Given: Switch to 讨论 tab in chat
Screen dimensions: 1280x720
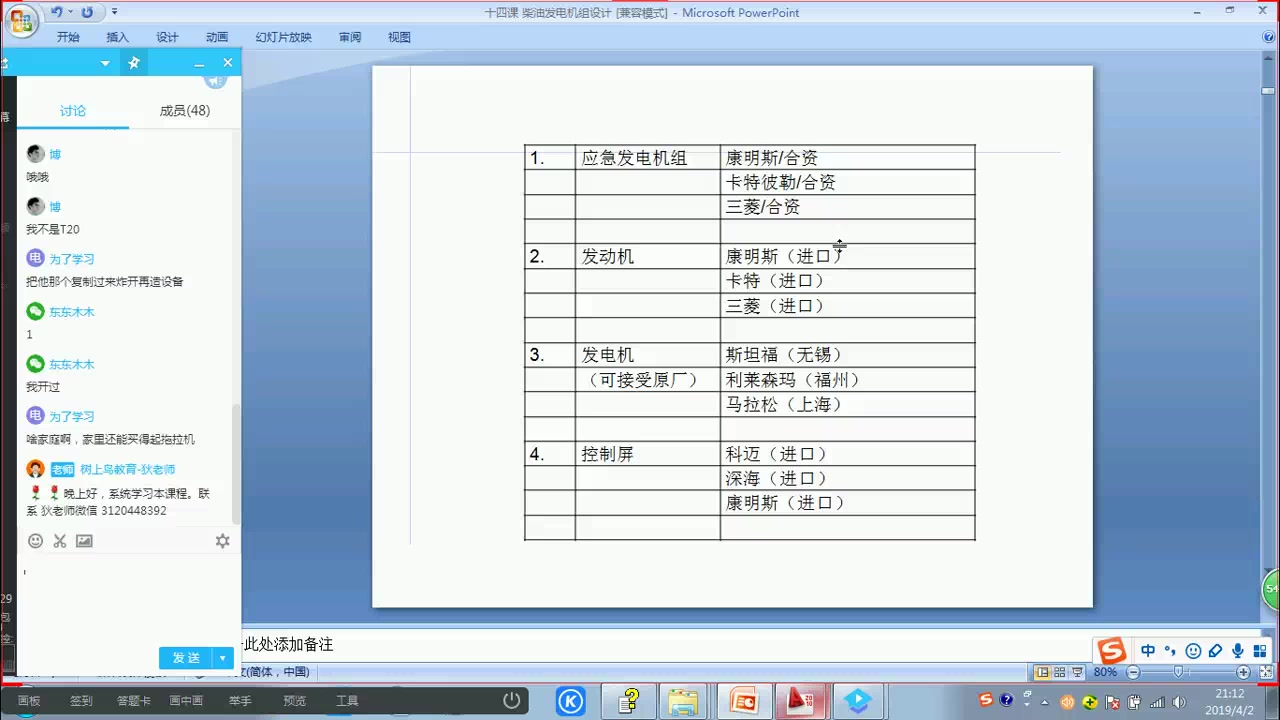Looking at the screenshot, I should [x=73, y=111].
